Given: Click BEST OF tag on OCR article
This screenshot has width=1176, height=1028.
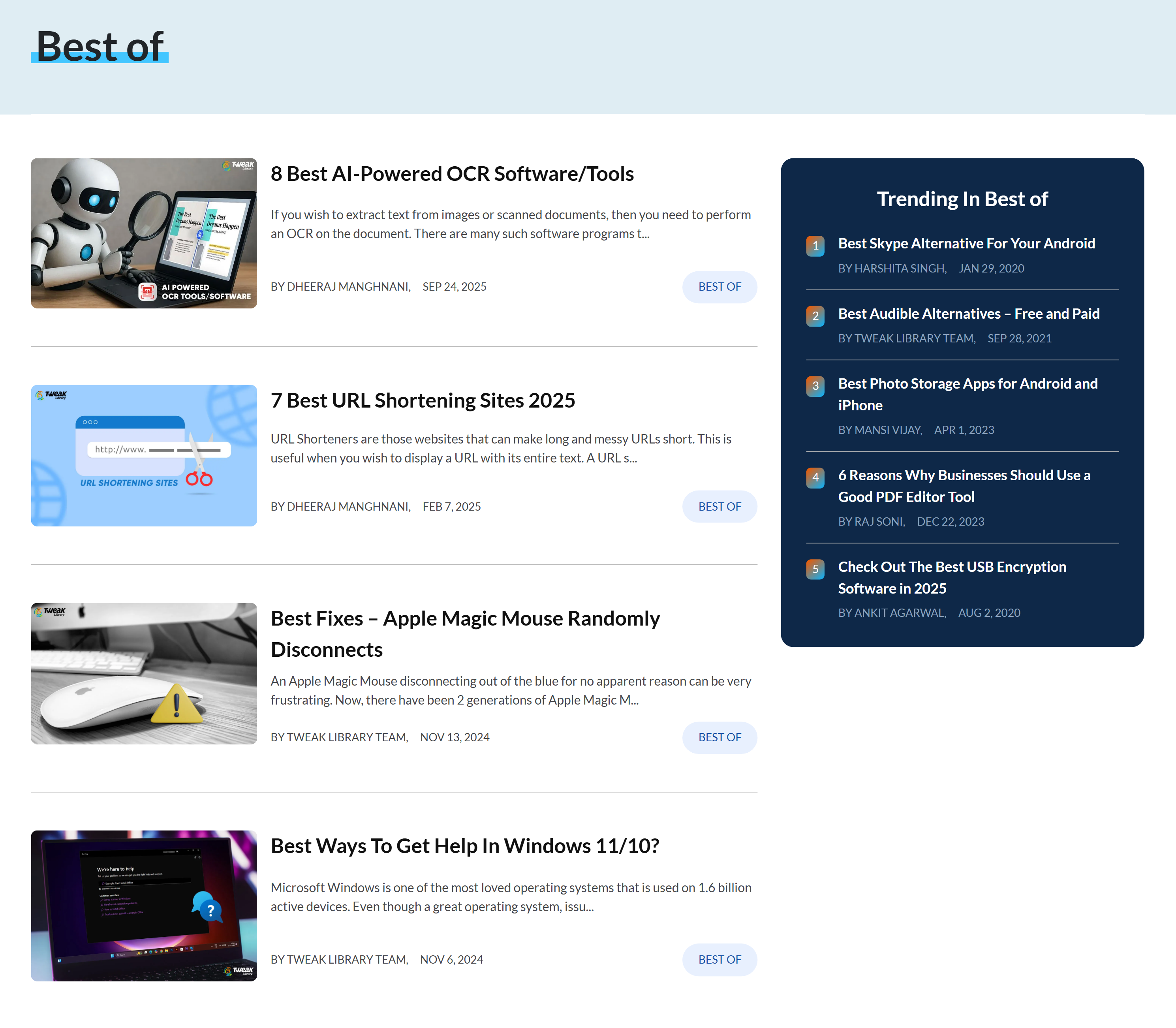Looking at the screenshot, I should click(x=720, y=287).
